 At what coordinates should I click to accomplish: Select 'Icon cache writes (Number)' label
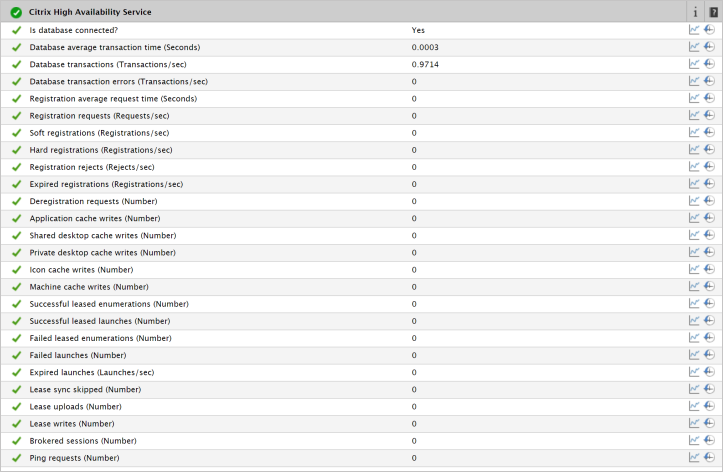tap(81, 270)
